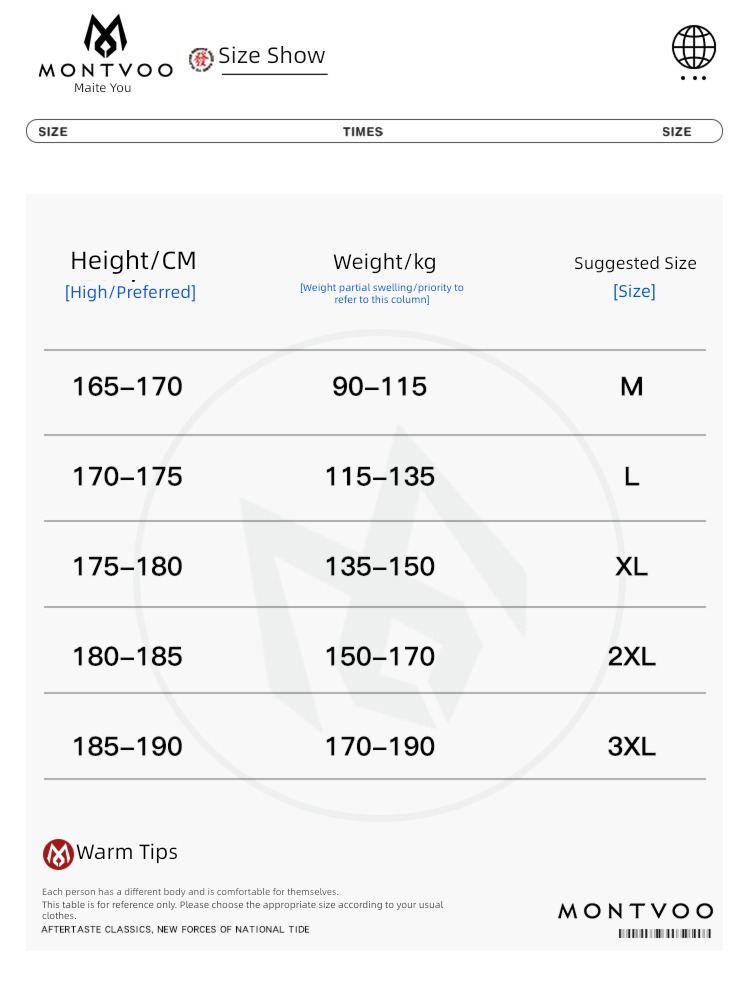
Task: Click the blue weight partial swelling note
Action: click(382, 293)
